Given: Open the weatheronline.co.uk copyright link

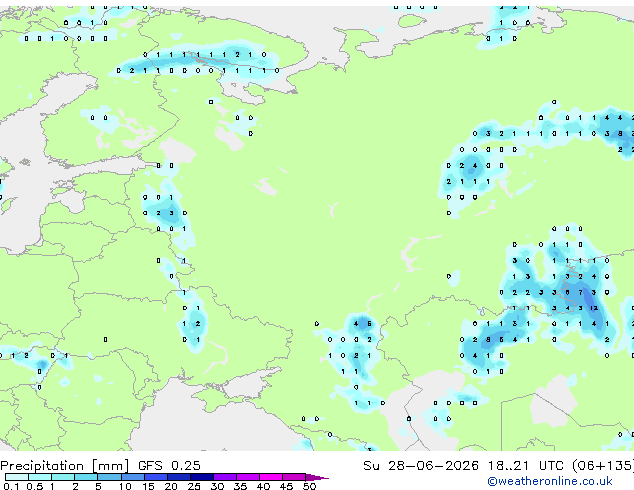Looking at the screenshot, I should 550,481.
